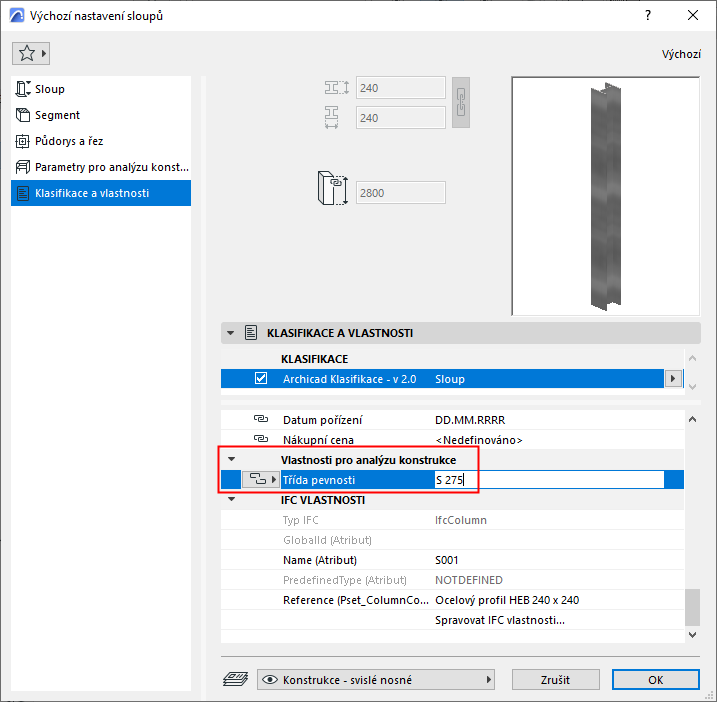Click Ocelový profil HEB 240 x 240
This screenshot has height=702, width=717.
[x=507, y=600]
